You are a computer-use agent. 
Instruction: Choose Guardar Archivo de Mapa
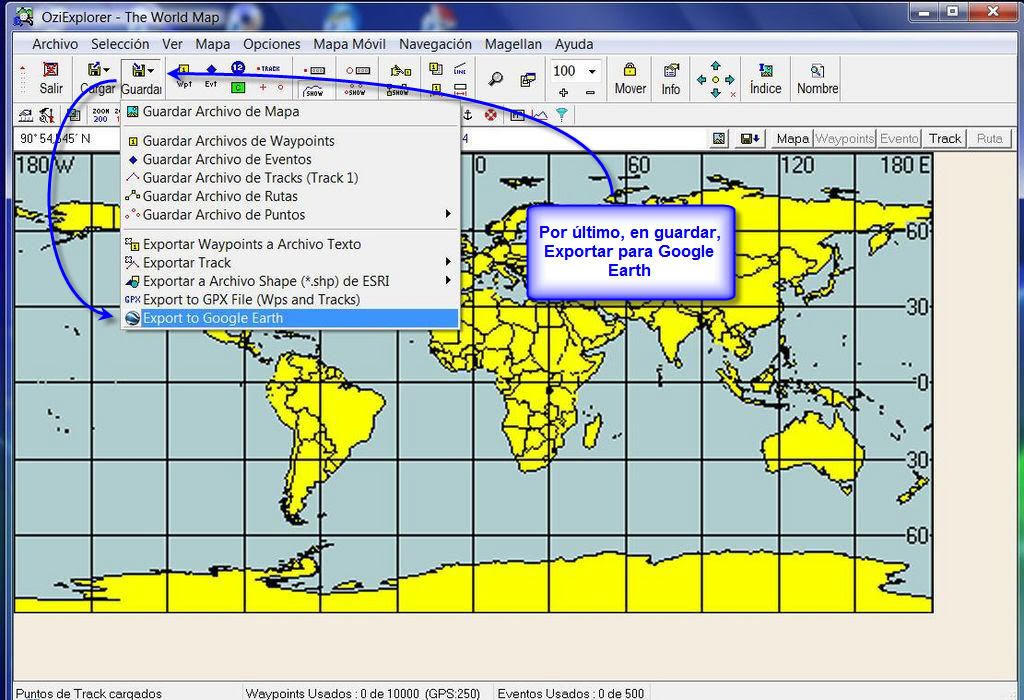pos(291,112)
